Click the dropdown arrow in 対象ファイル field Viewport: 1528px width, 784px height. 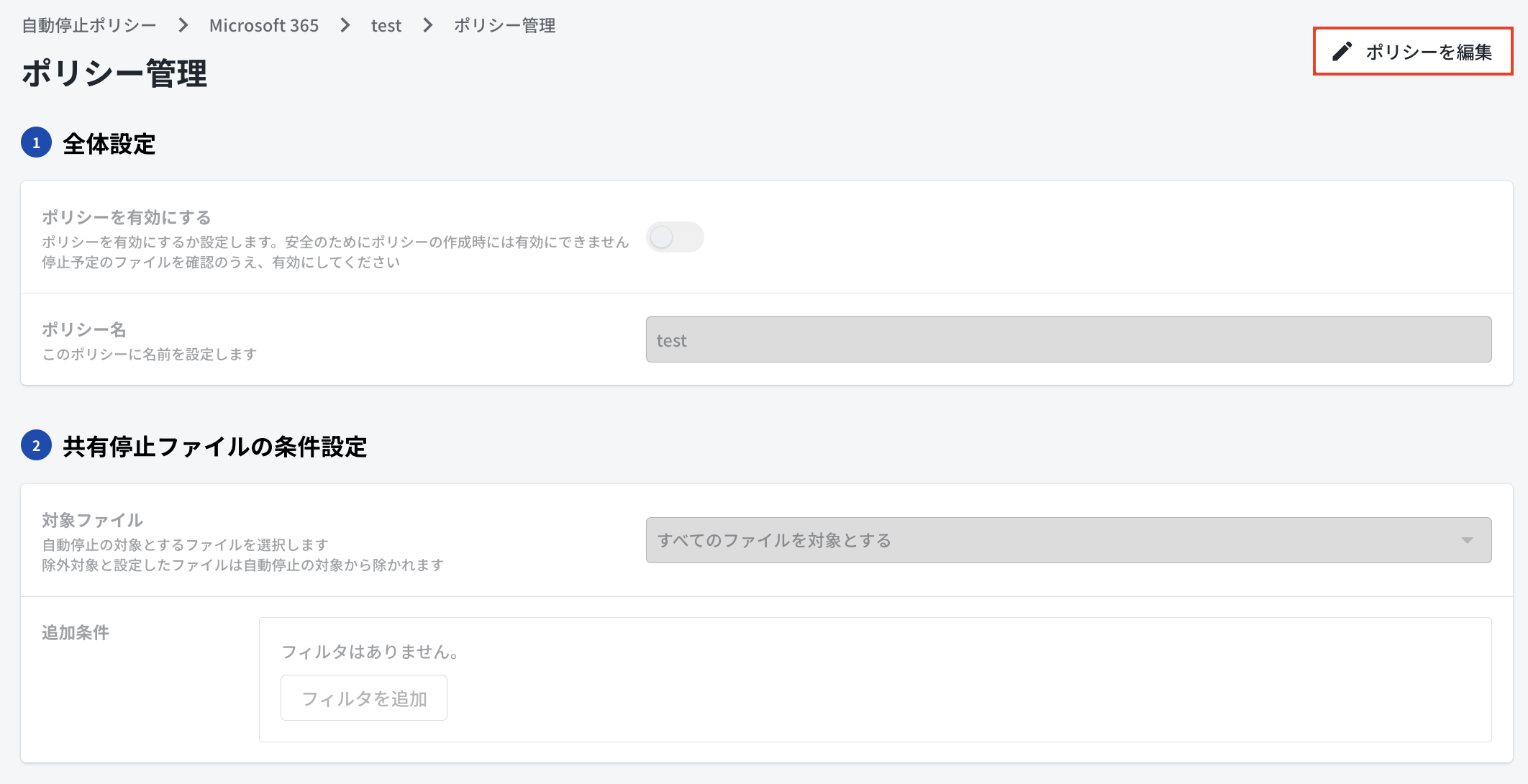tap(1467, 540)
